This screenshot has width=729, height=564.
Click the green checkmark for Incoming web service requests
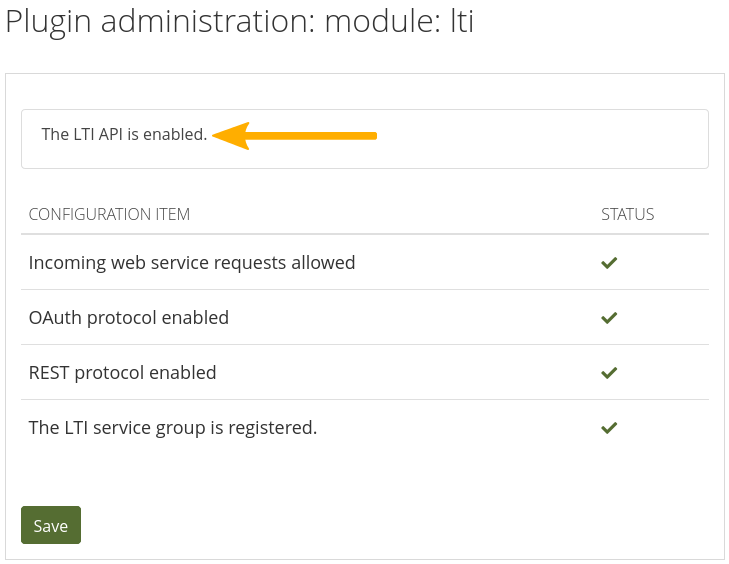pos(608,263)
